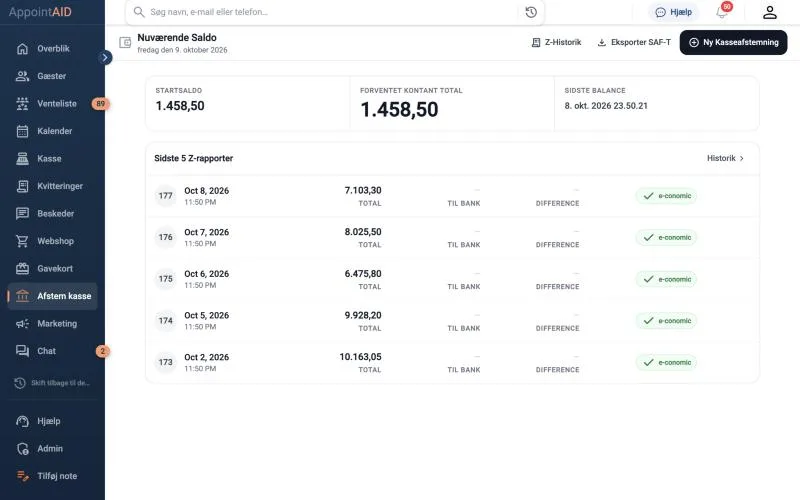Screen dimensions: 800x500
Task: Click Eksporter SAF-T button
Action: pos(634,42)
